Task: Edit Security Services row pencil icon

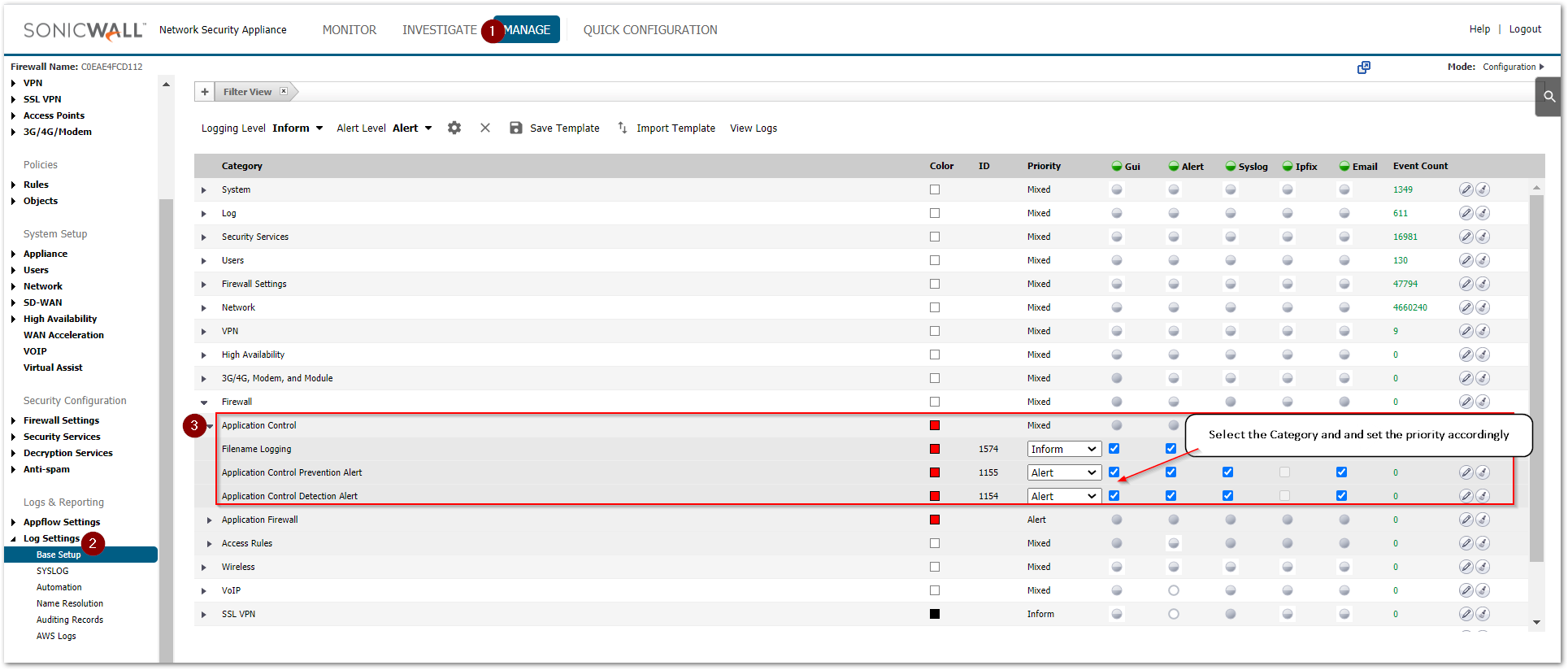Action: click(1466, 237)
